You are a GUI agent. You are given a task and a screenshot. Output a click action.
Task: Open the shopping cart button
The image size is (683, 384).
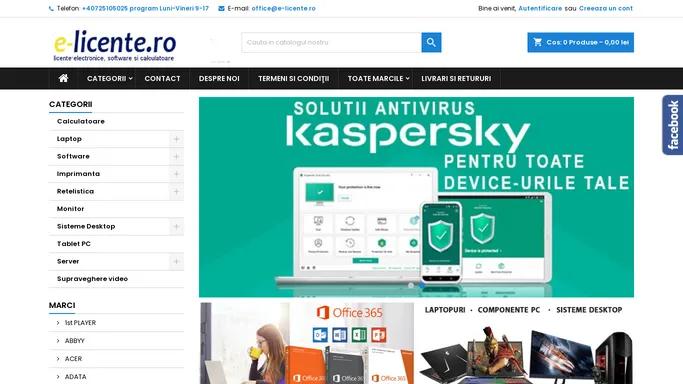point(581,42)
